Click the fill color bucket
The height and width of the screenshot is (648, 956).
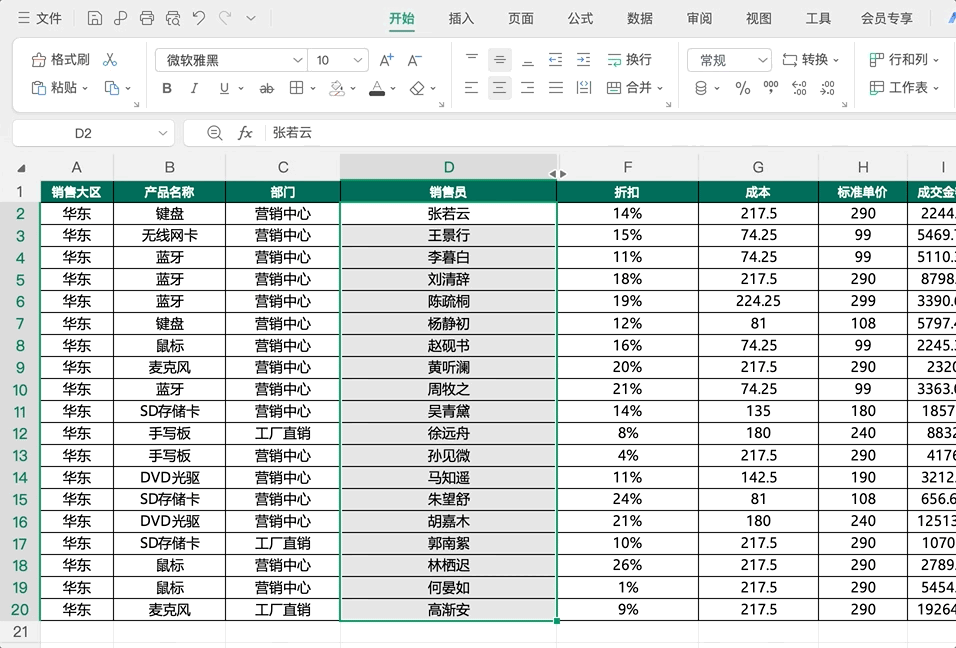pyautogui.click(x=337, y=88)
